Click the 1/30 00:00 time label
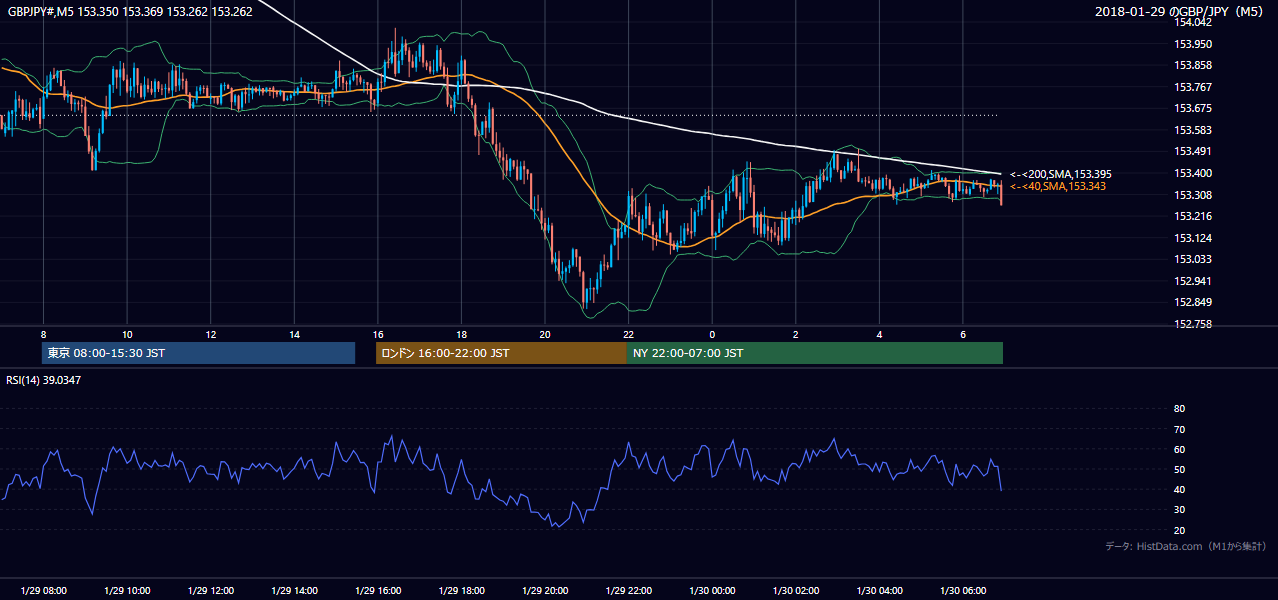This screenshot has height=600, width=1278. pyautogui.click(x=712, y=591)
